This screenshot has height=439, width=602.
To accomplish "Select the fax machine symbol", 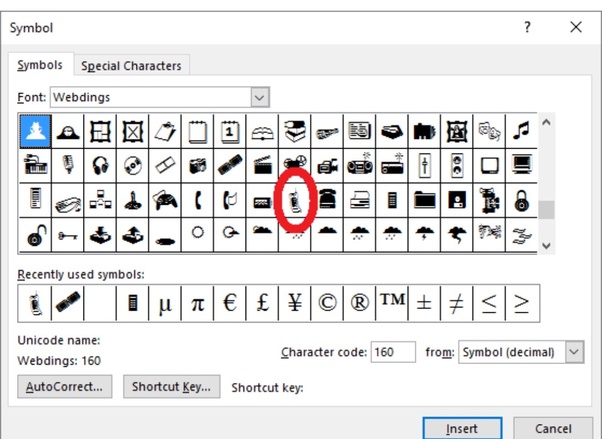I will click(359, 200).
